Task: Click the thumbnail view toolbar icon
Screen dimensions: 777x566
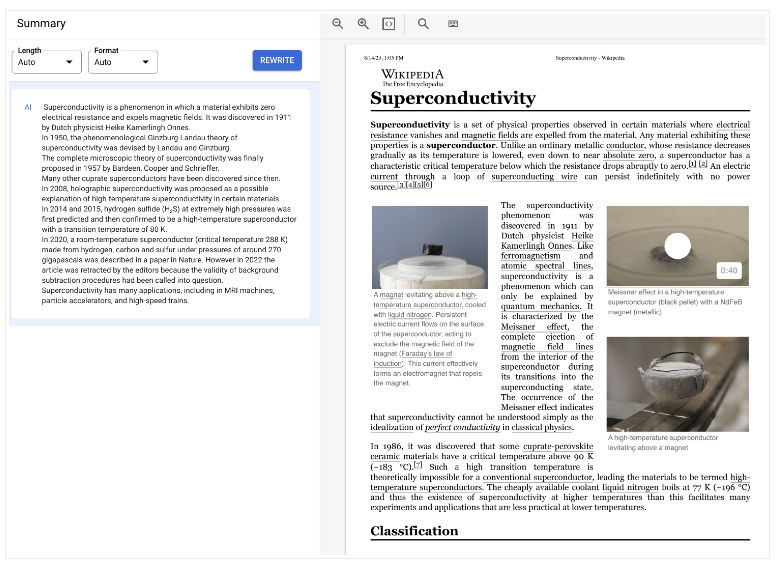Action: (x=453, y=23)
